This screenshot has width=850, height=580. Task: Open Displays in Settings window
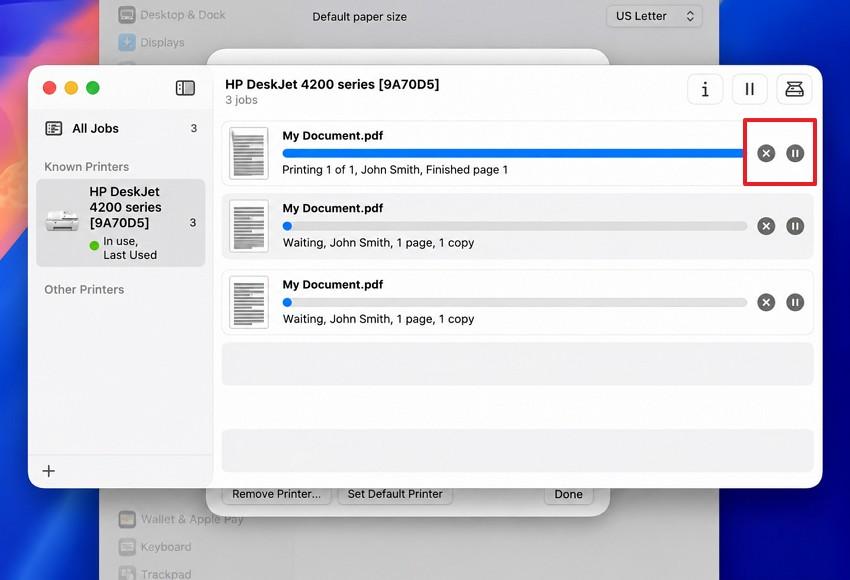152,42
